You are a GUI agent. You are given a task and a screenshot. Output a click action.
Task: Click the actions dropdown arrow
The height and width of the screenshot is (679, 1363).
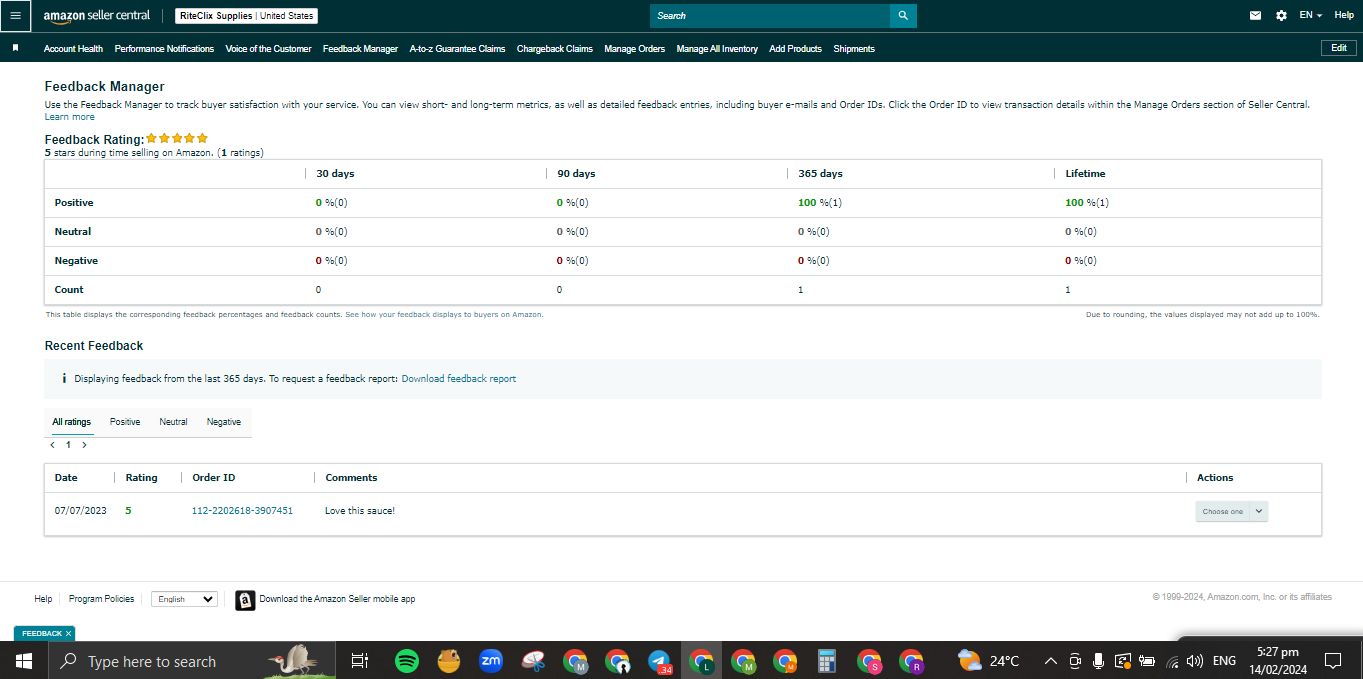[x=1259, y=511]
